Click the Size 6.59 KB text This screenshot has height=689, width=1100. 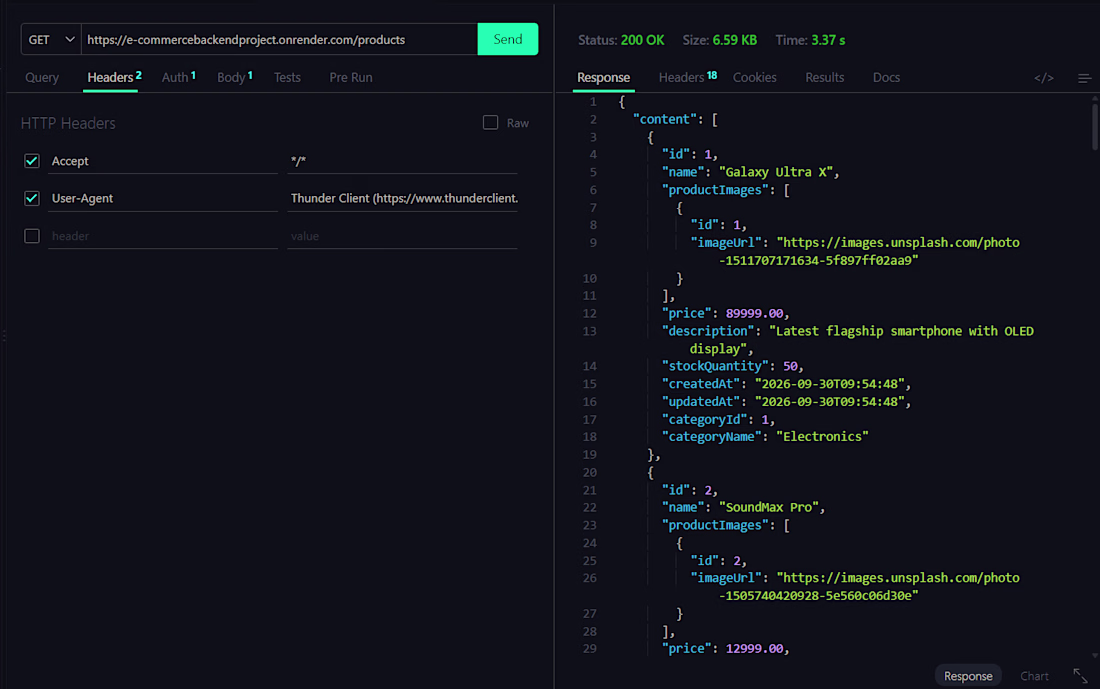coord(720,40)
